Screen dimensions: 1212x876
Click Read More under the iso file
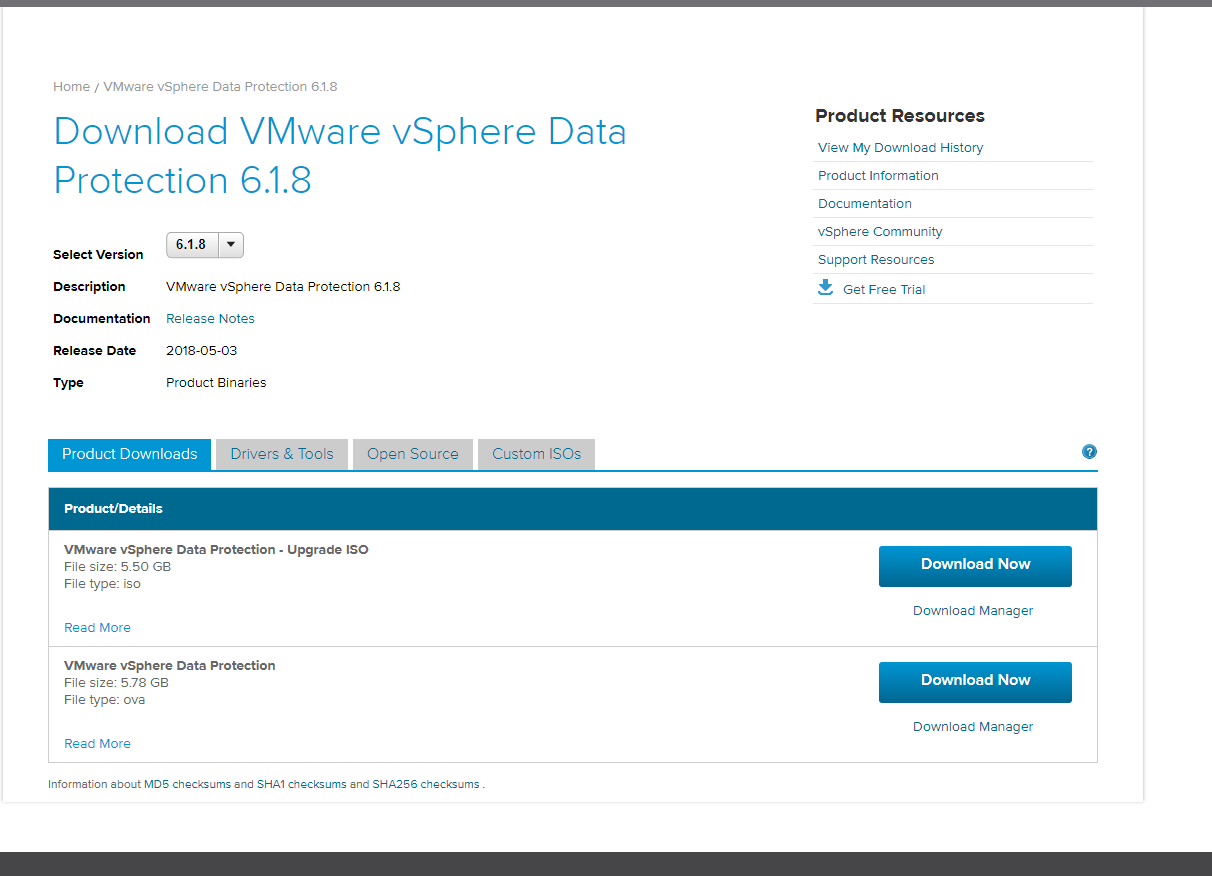[x=97, y=628]
